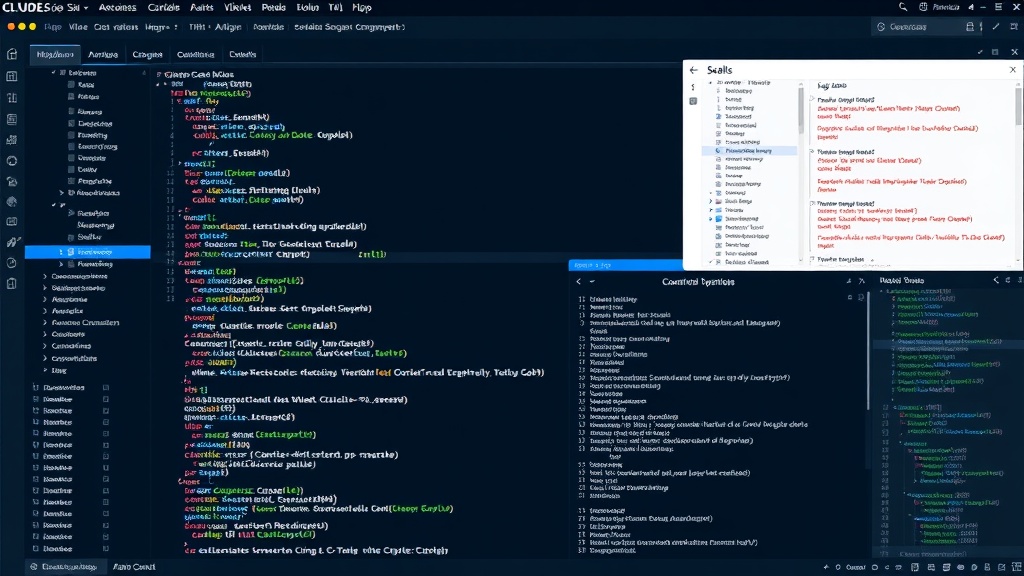Viewport: 1024px width, 576px height.
Task: Select the blue highlighted row in the explorer tree
Action: pyautogui.click(x=88, y=252)
